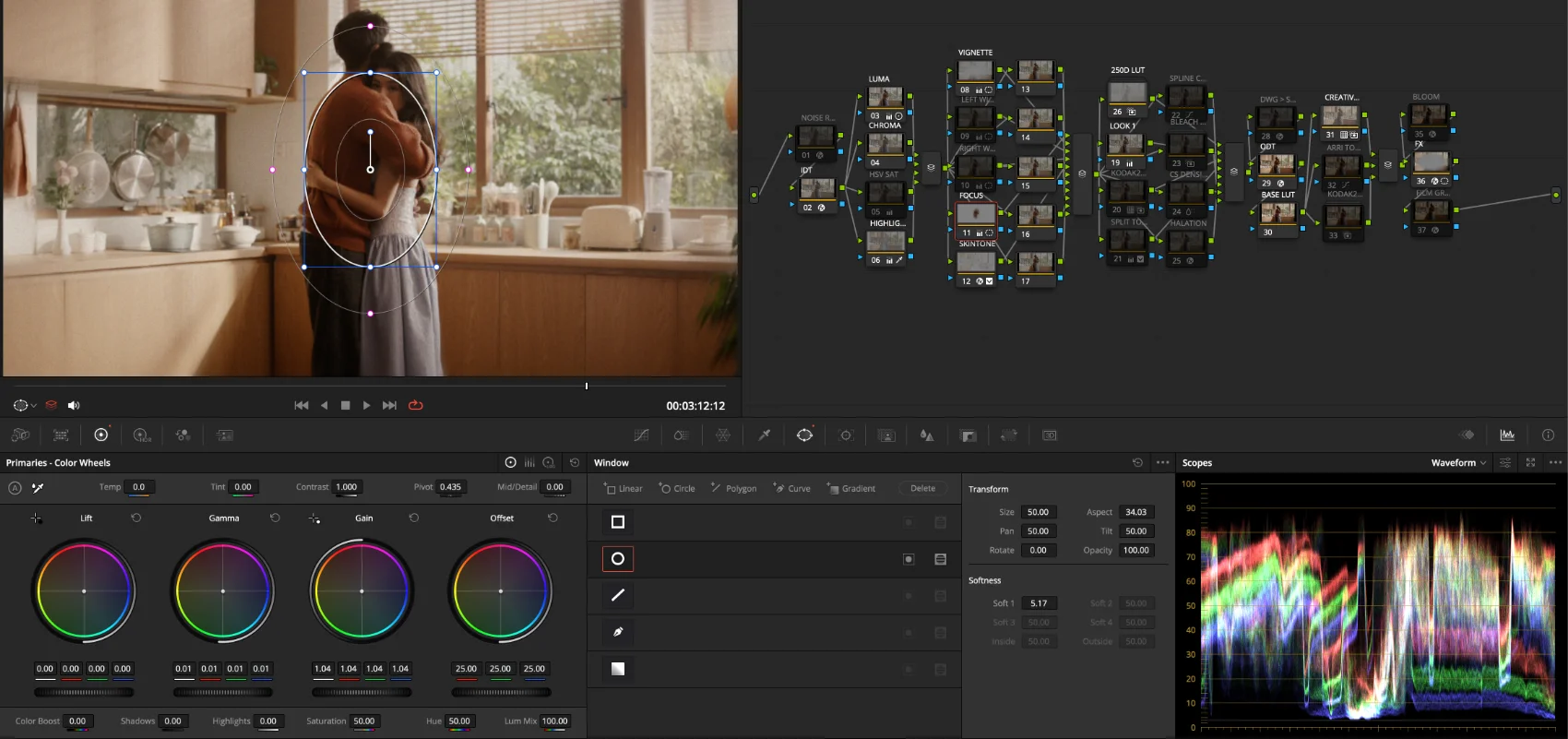The height and width of the screenshot is (739, 1568).
Task: Open the HDR color wheels palette
Action: pos(141,435)
